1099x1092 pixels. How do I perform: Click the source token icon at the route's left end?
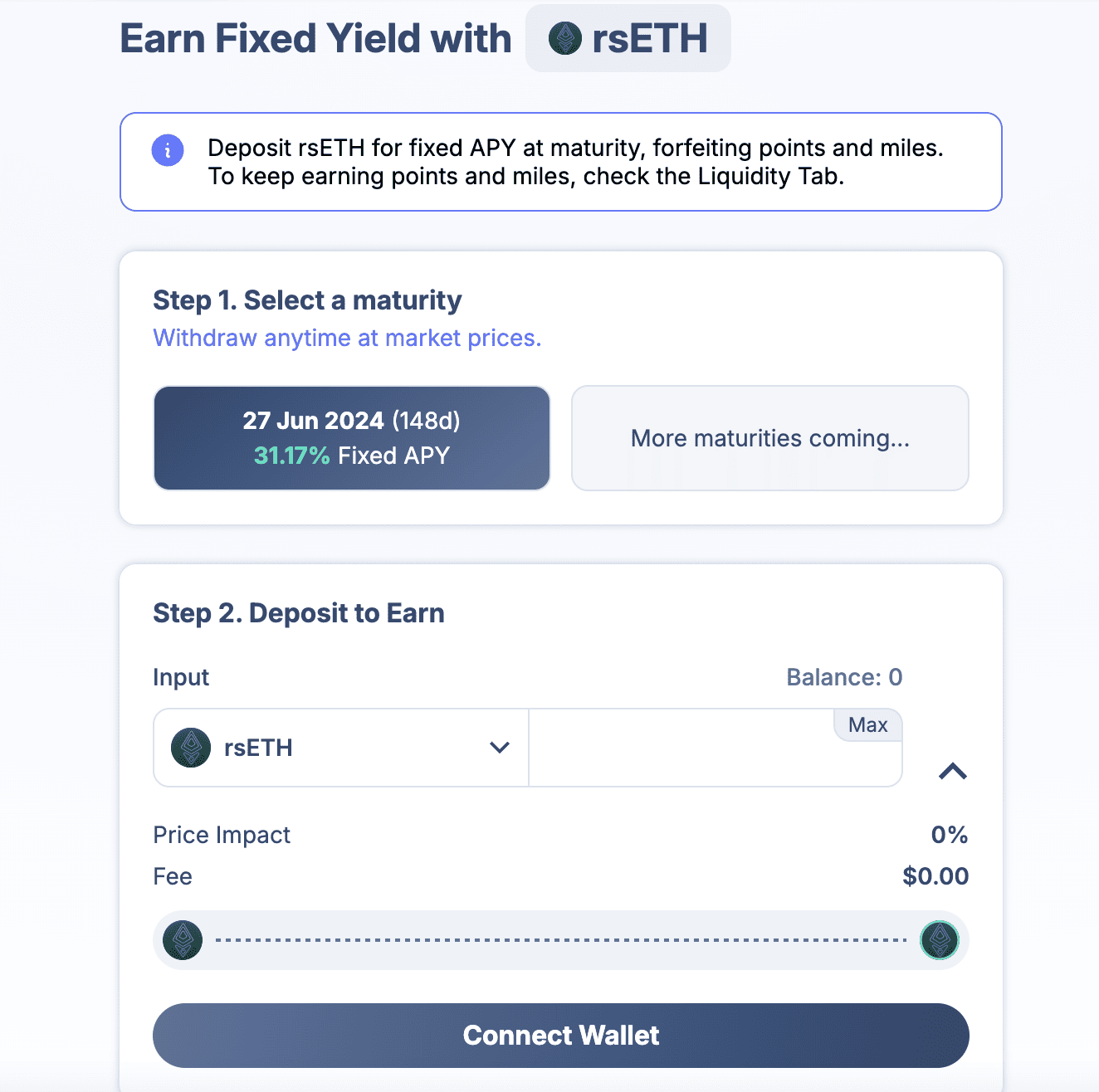pos(183,940)
